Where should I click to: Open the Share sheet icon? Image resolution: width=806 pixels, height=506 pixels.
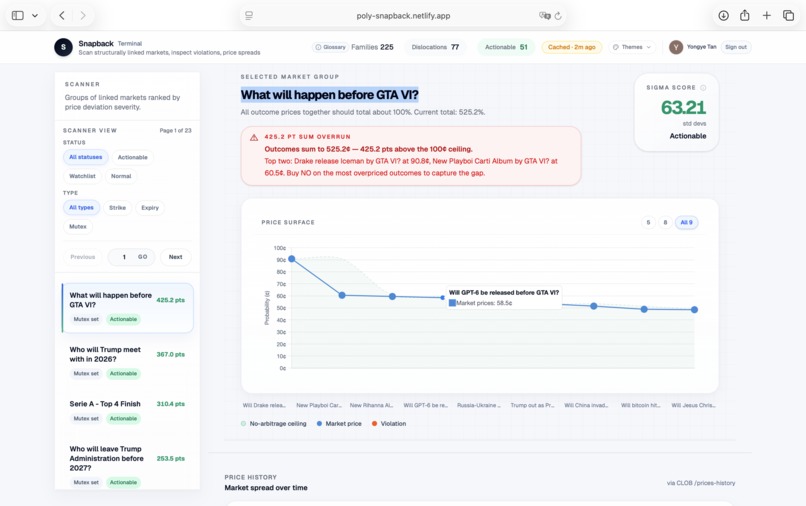point(744,15)
